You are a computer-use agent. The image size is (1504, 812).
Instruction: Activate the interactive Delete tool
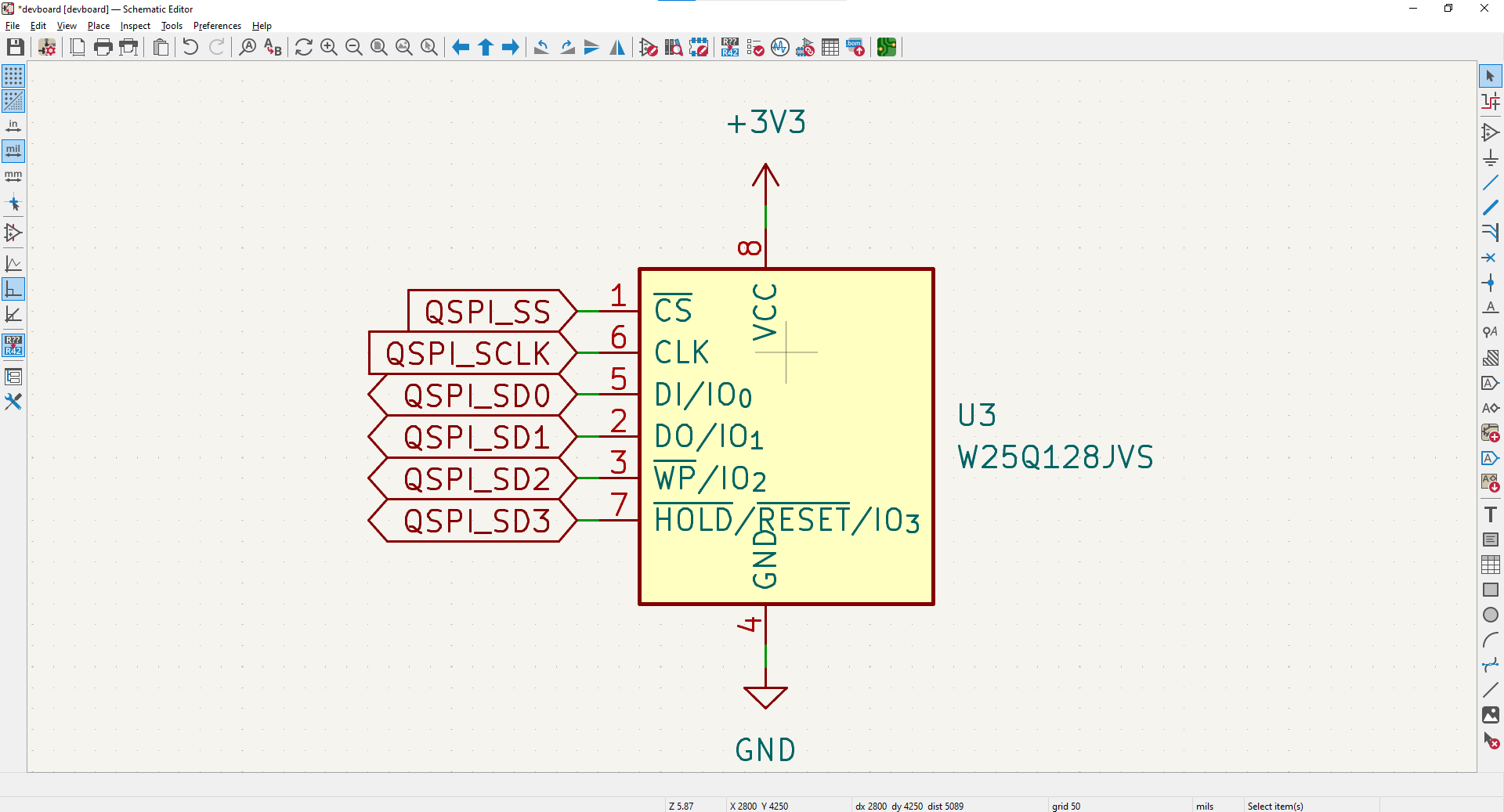click(x=1490, y=740)
